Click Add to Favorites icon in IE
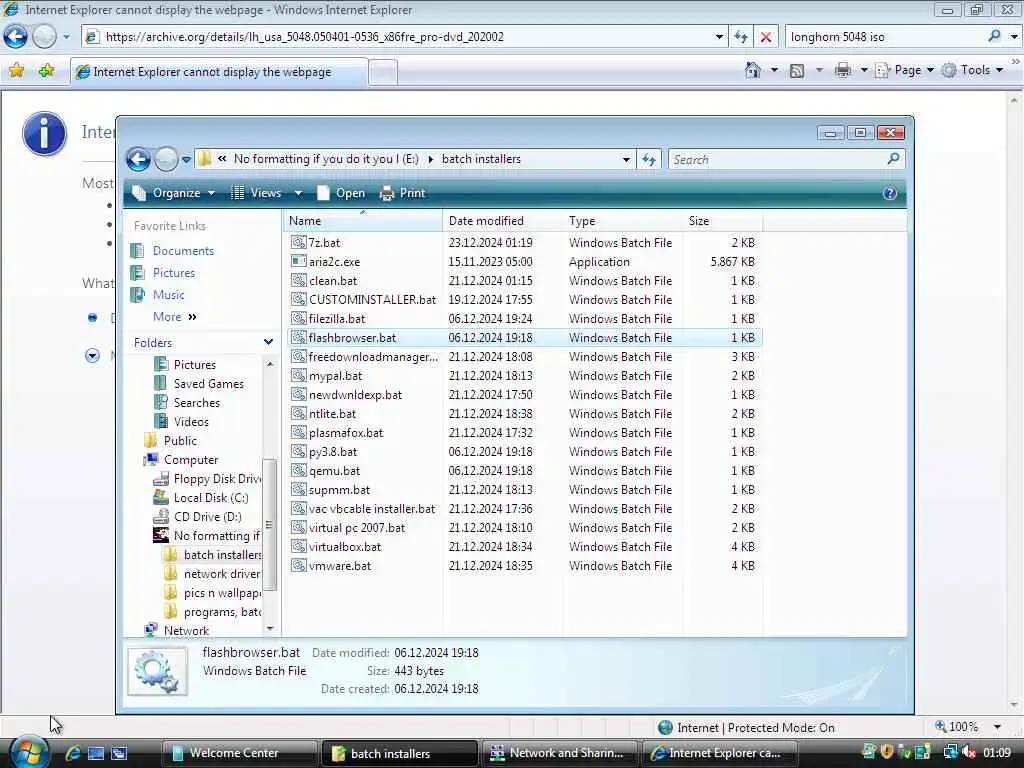 click(x=46, y=71)
